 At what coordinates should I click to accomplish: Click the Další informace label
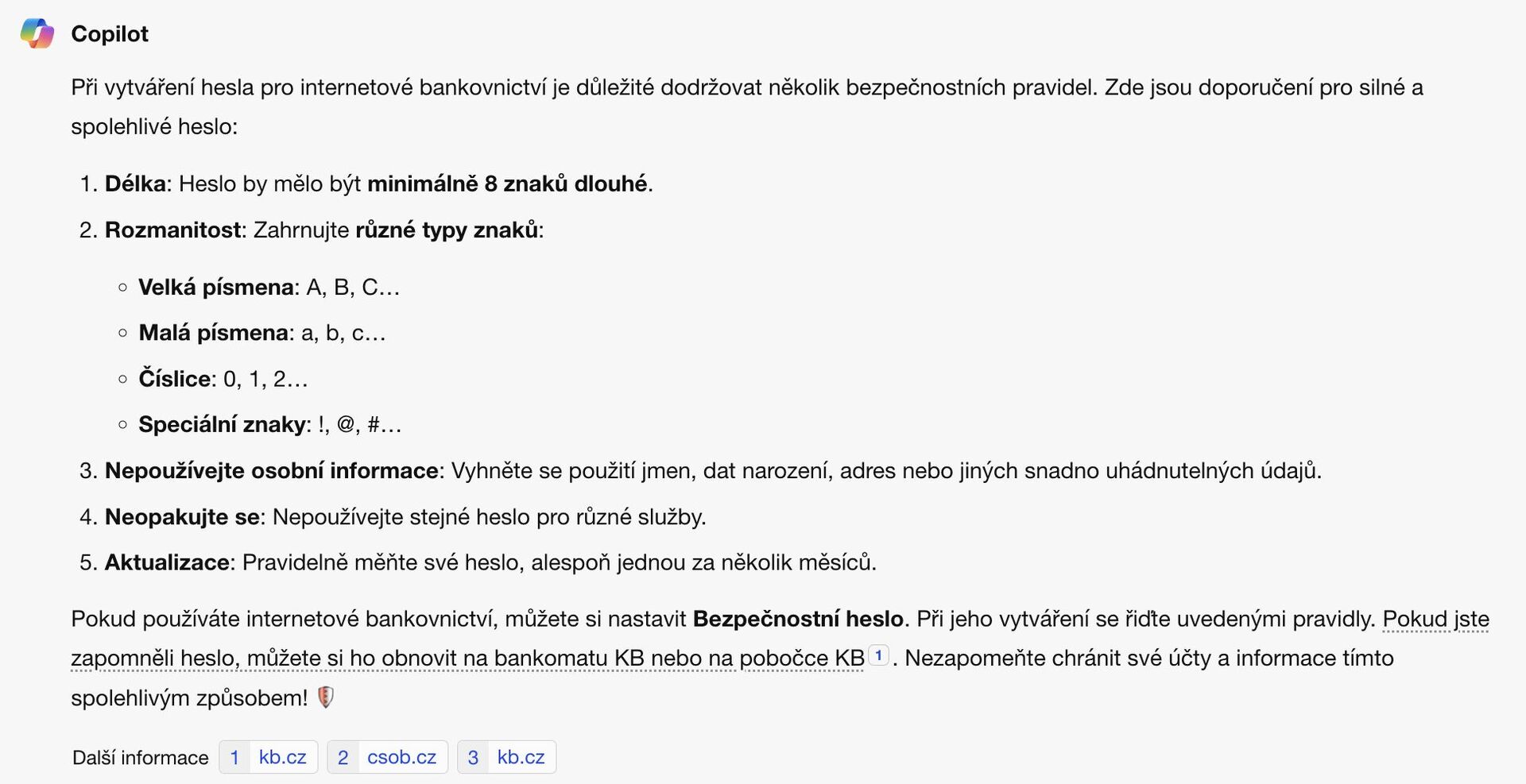coord(140,757)
